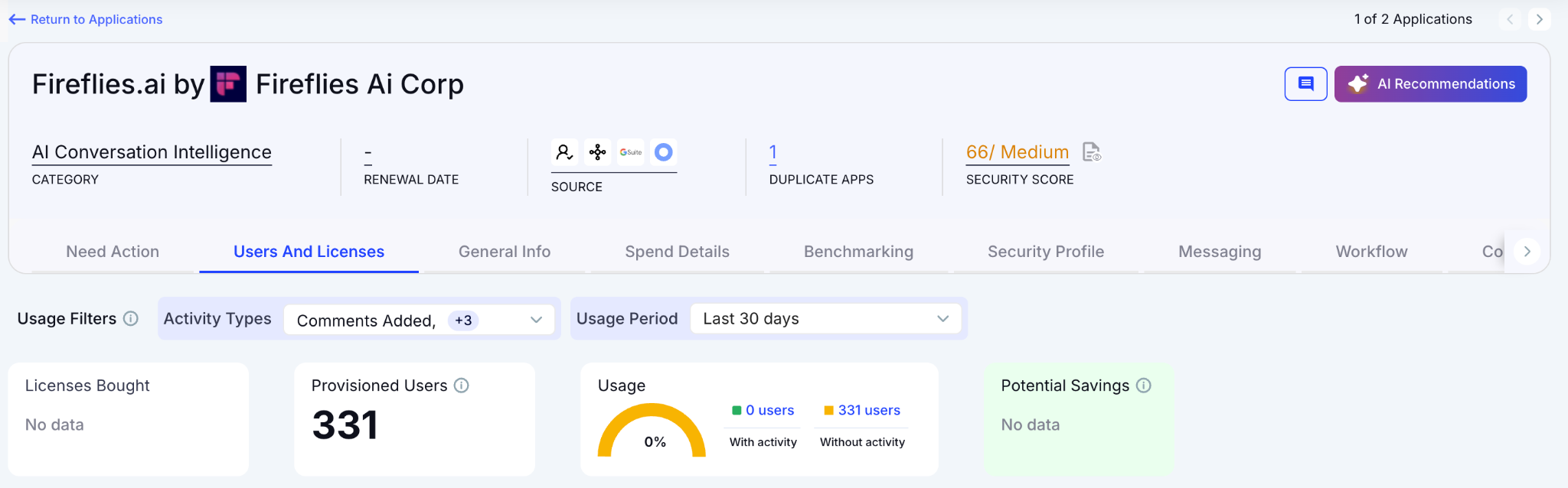Click the network nodes source icon
This screenshot has width=1568, height=488.
coord(597,152)
